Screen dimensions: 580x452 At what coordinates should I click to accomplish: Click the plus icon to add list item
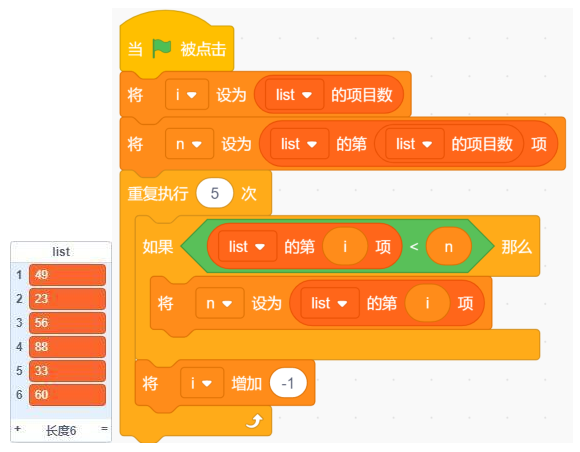point(17,429)
